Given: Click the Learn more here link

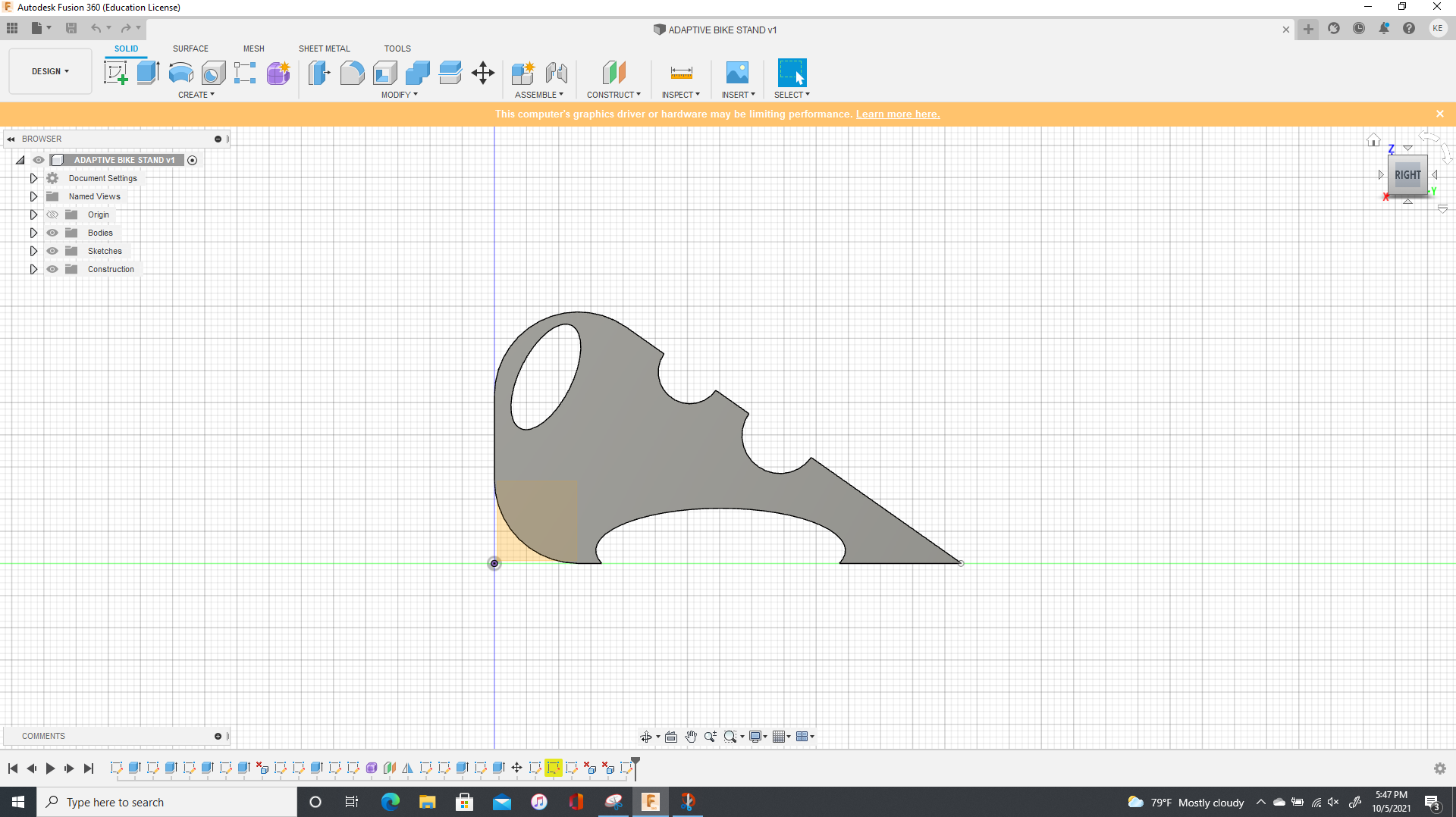Looking at the screenshot, I should pos(898,114).
